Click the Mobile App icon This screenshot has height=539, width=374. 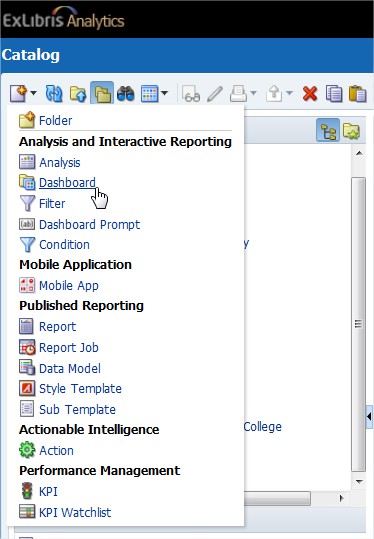click(x=27, y=285)
